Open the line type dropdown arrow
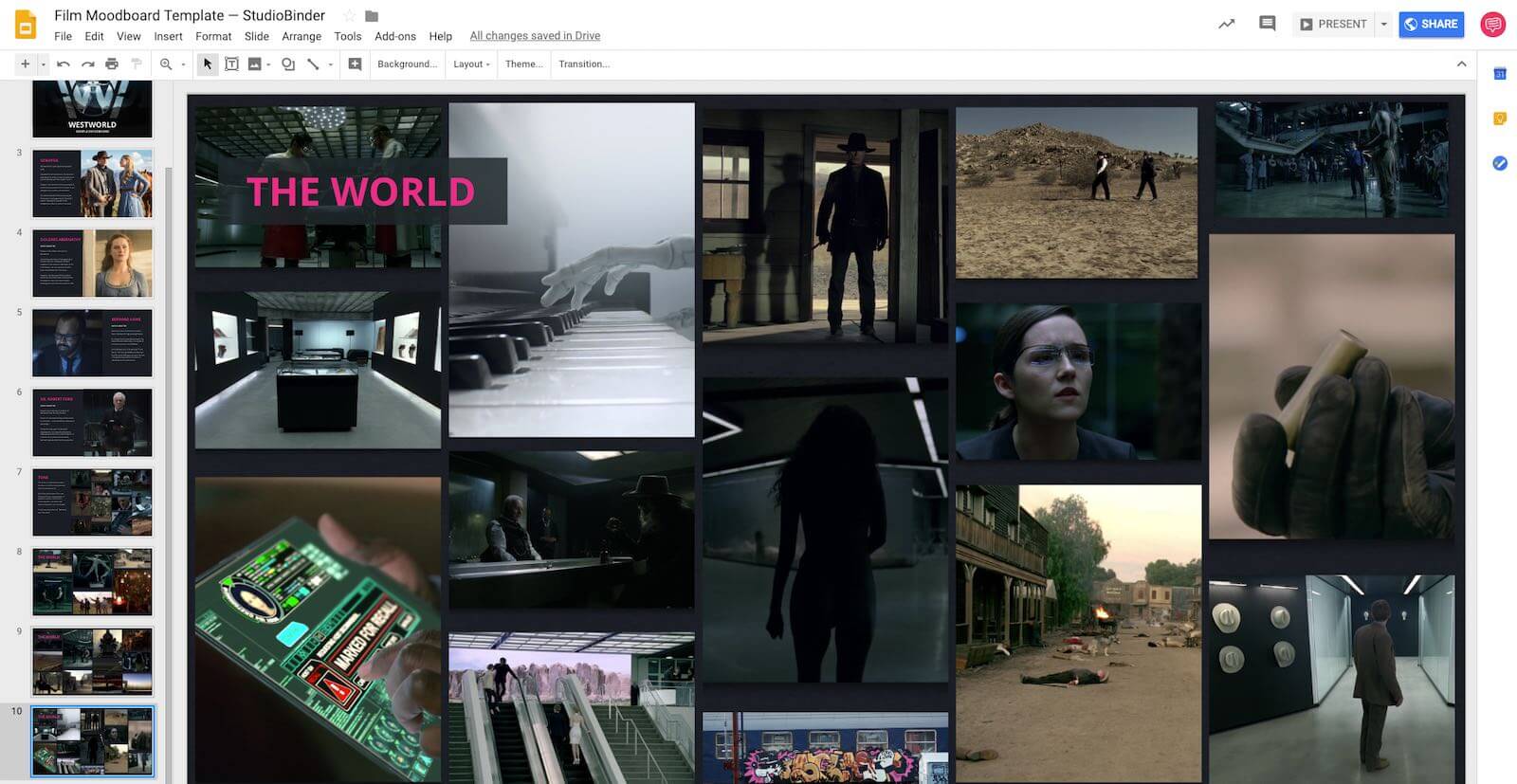 pos(330,64)
